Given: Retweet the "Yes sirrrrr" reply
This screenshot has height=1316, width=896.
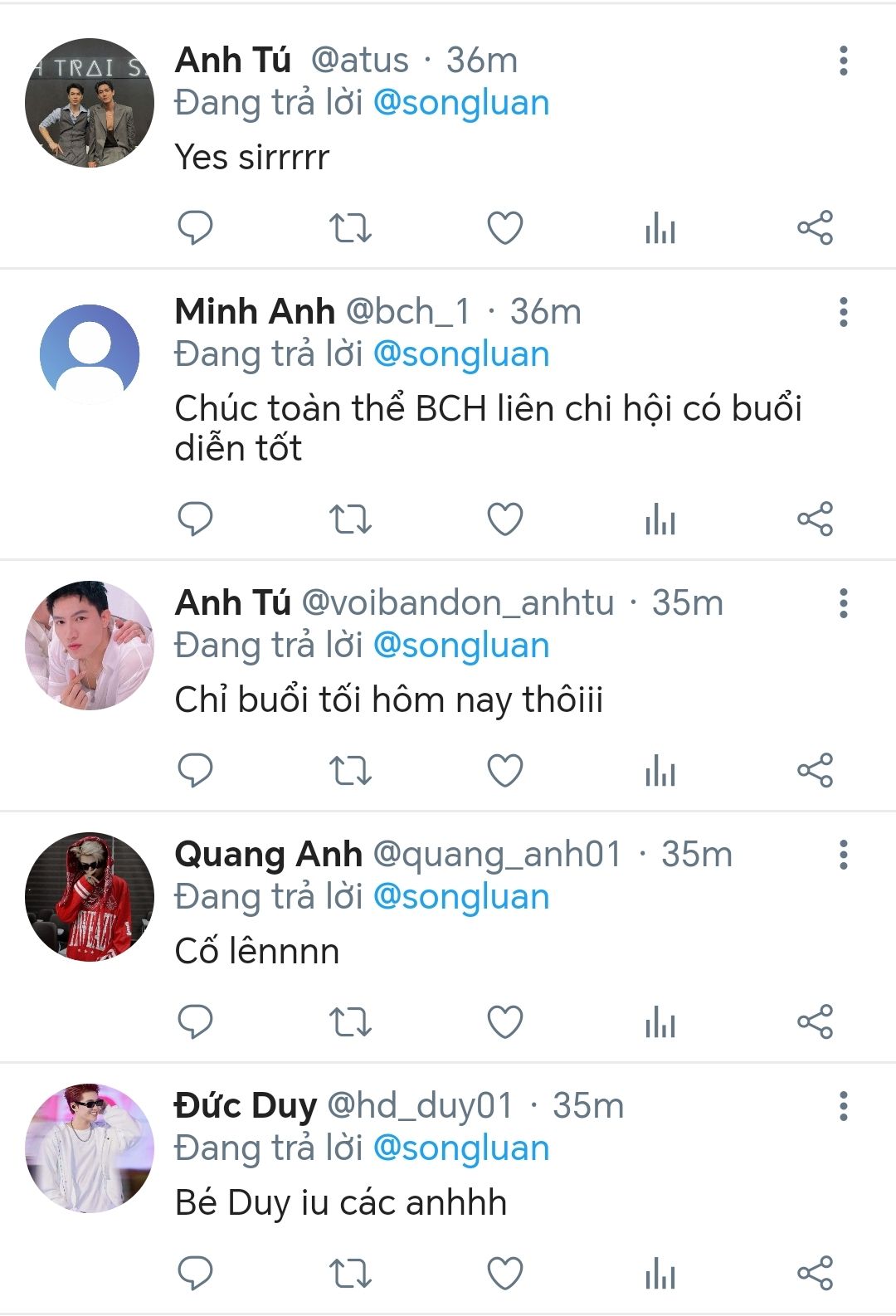Looking at the screenshot, I should tap(350, 227).
